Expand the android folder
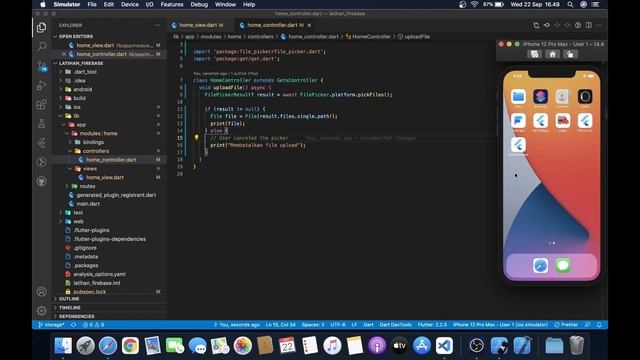Viewport: 640px width, 360px height. 82,89
